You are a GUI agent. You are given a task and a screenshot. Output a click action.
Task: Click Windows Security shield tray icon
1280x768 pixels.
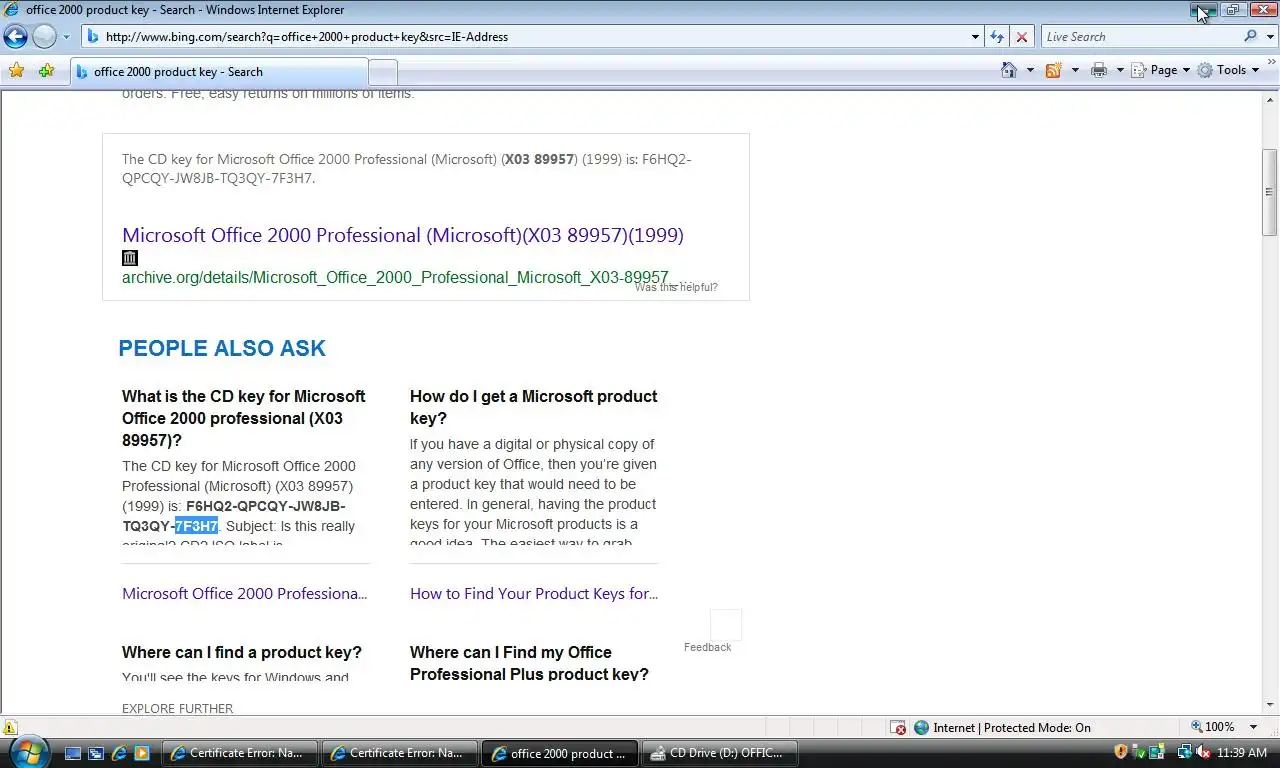point(1121,752)
